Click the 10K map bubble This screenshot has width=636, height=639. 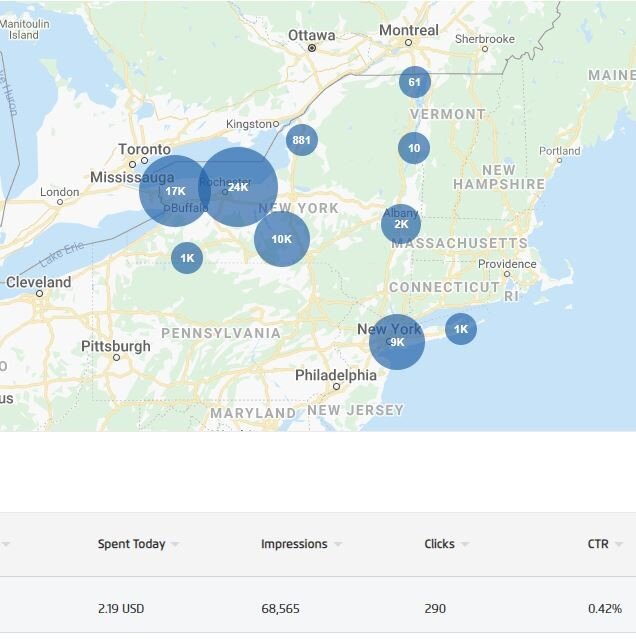click(281, 239)
